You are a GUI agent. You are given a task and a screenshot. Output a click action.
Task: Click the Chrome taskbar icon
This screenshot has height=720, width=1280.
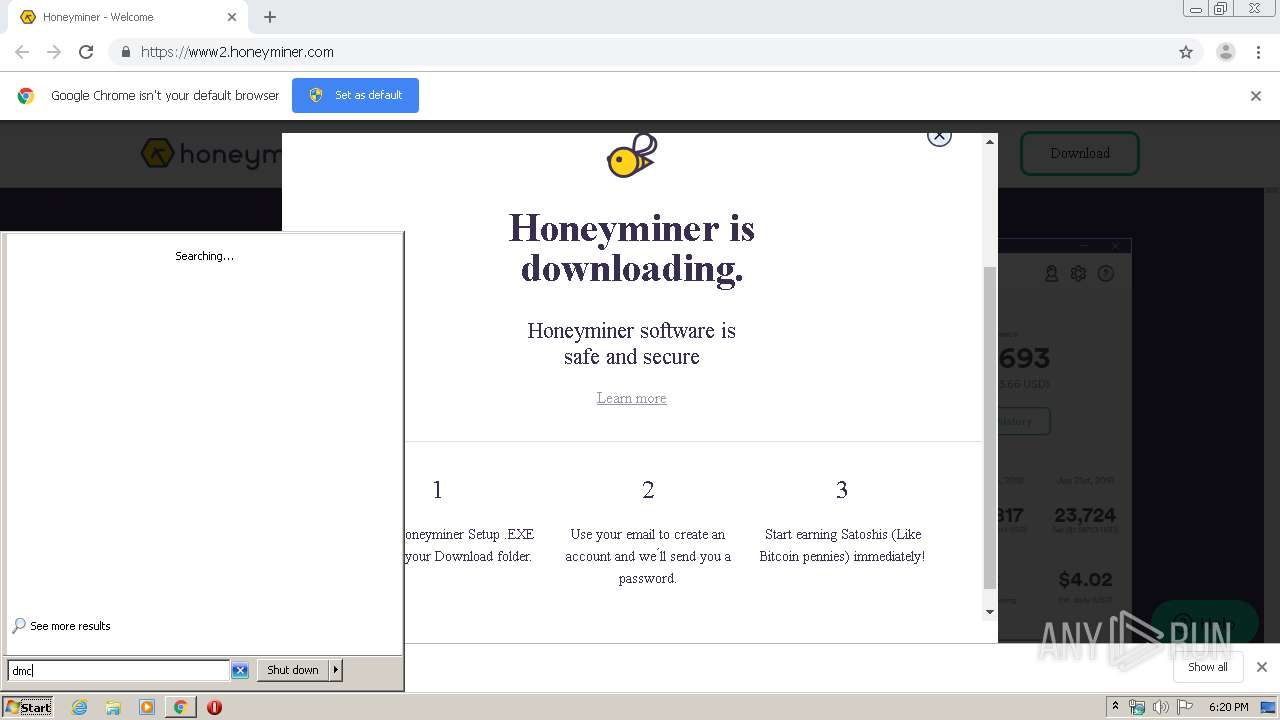(x=180, y=707)
